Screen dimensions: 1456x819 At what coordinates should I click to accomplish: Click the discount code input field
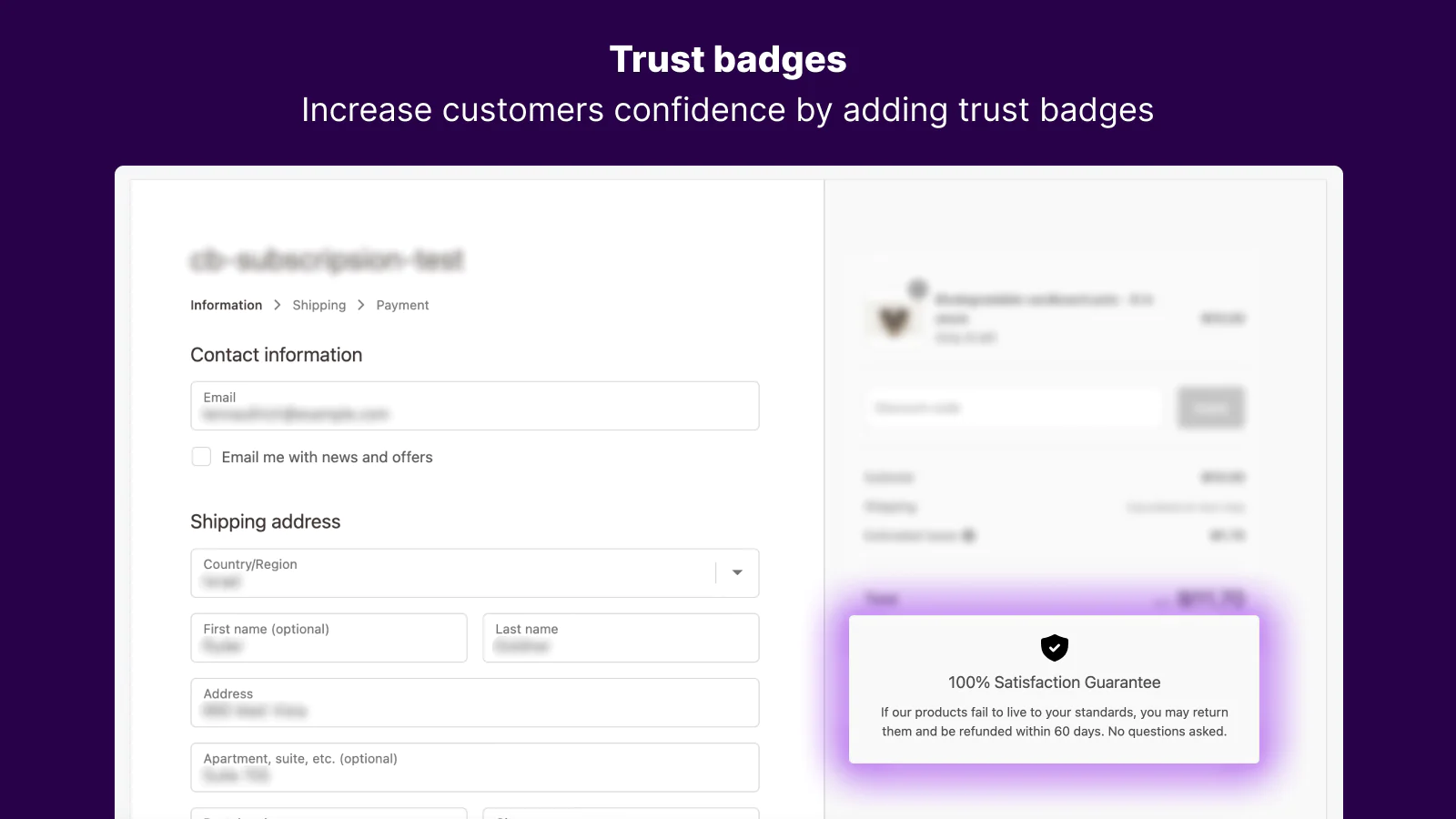[1014, 408]
